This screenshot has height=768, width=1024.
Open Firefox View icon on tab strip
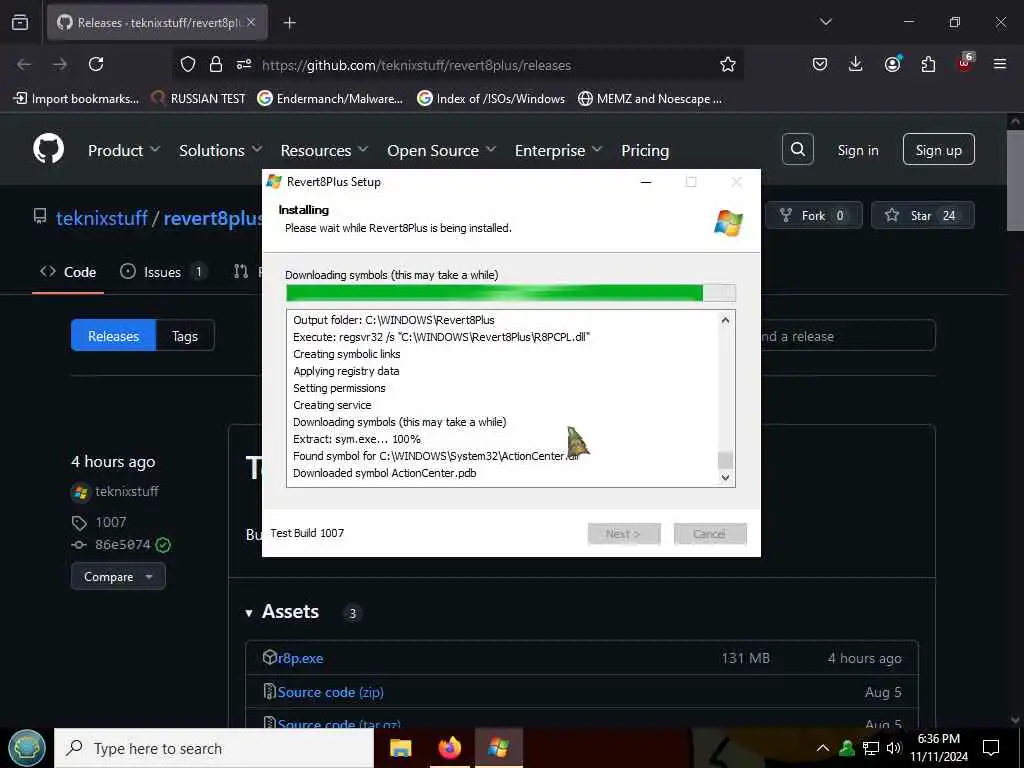[20, 23]
